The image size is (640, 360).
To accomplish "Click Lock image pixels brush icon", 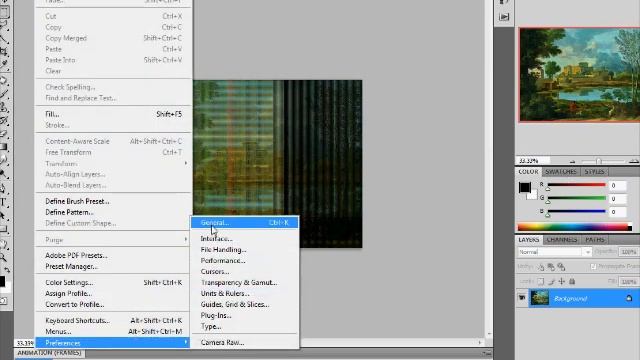I will [551, 282].
